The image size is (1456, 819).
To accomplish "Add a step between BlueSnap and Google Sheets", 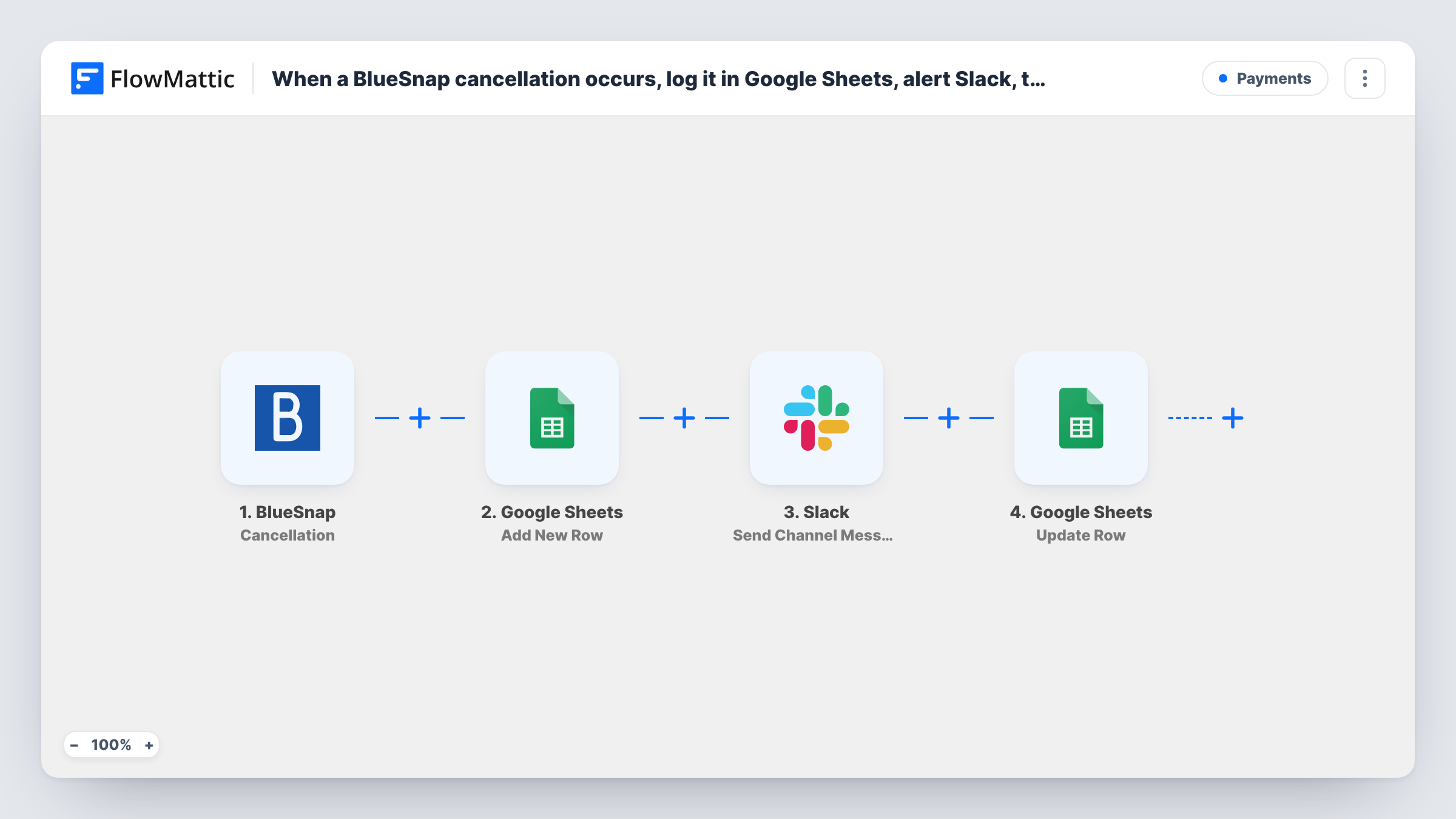I will [420, 418].
